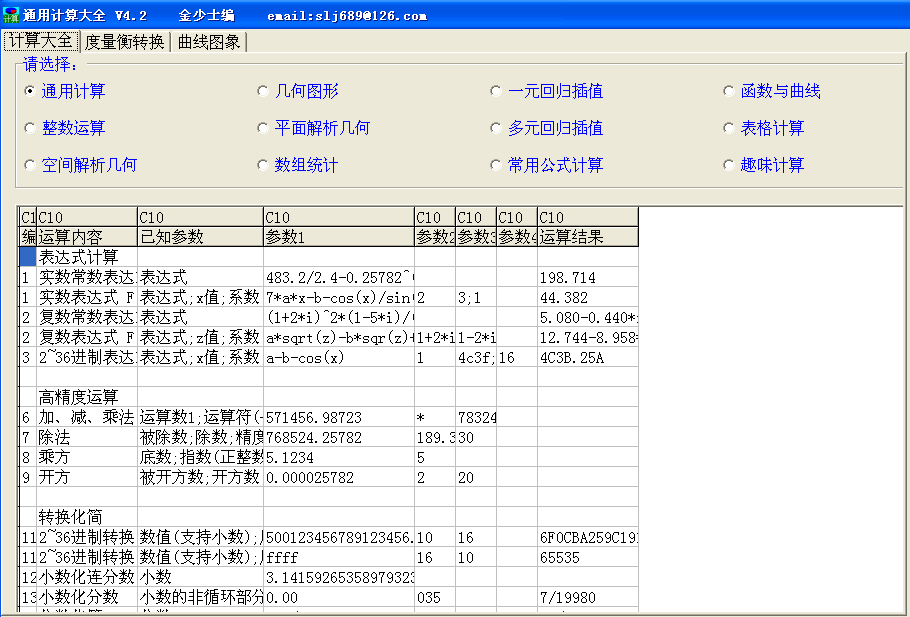
Task: Click the 被开方数;开方数 parameter cell
Action: (x=200, y=478)
